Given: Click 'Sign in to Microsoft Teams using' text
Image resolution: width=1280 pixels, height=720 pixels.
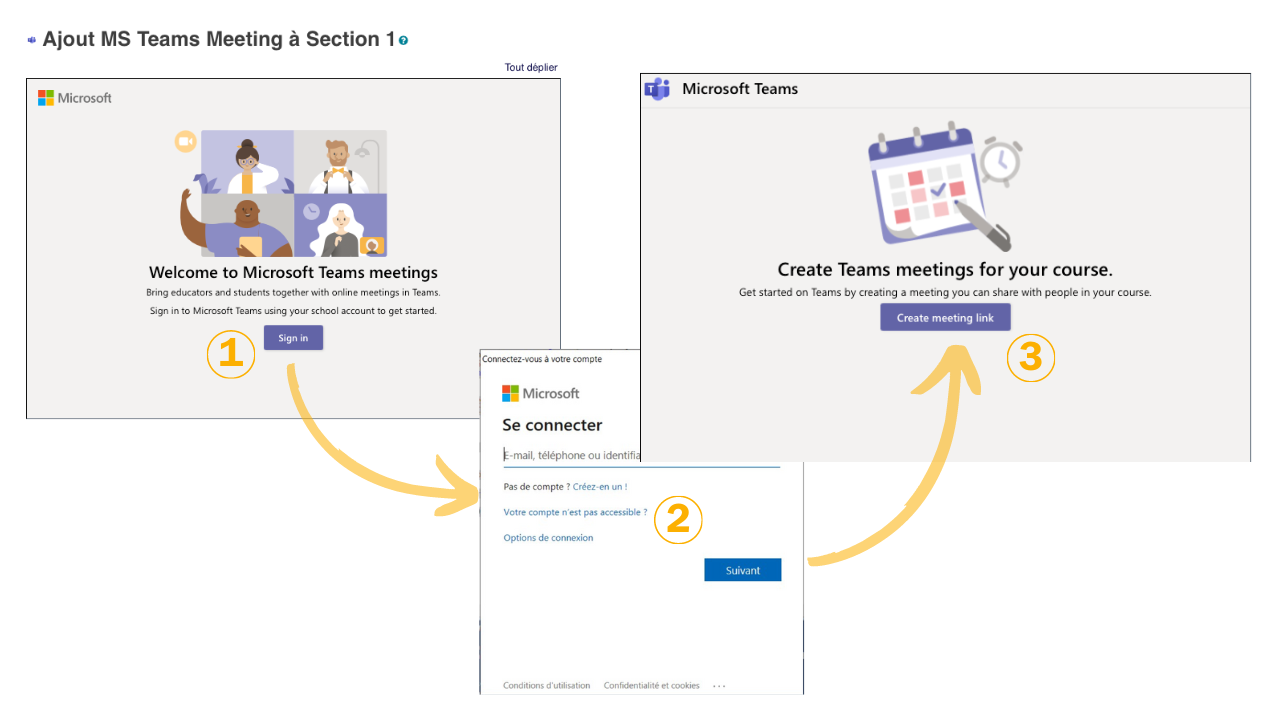Looking at the screenshot, I should (293, 311).
